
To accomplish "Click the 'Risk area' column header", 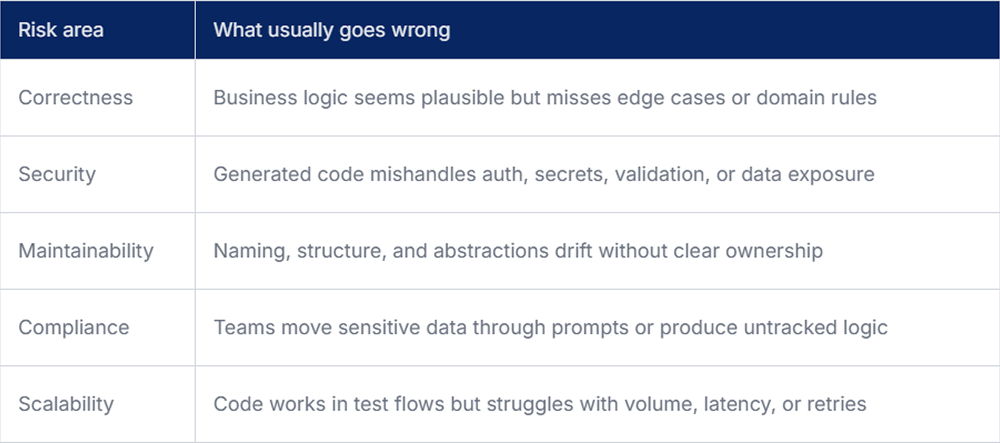I will (61, 30).
